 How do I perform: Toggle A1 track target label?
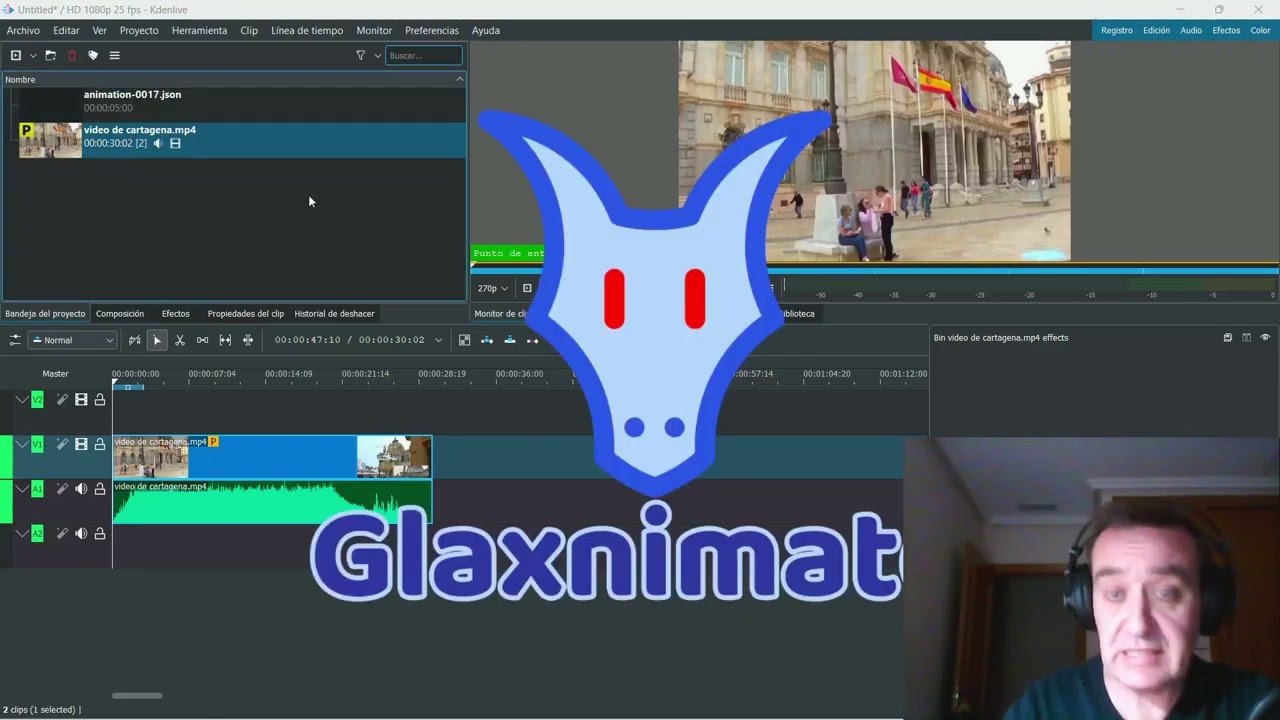point(37,489)
